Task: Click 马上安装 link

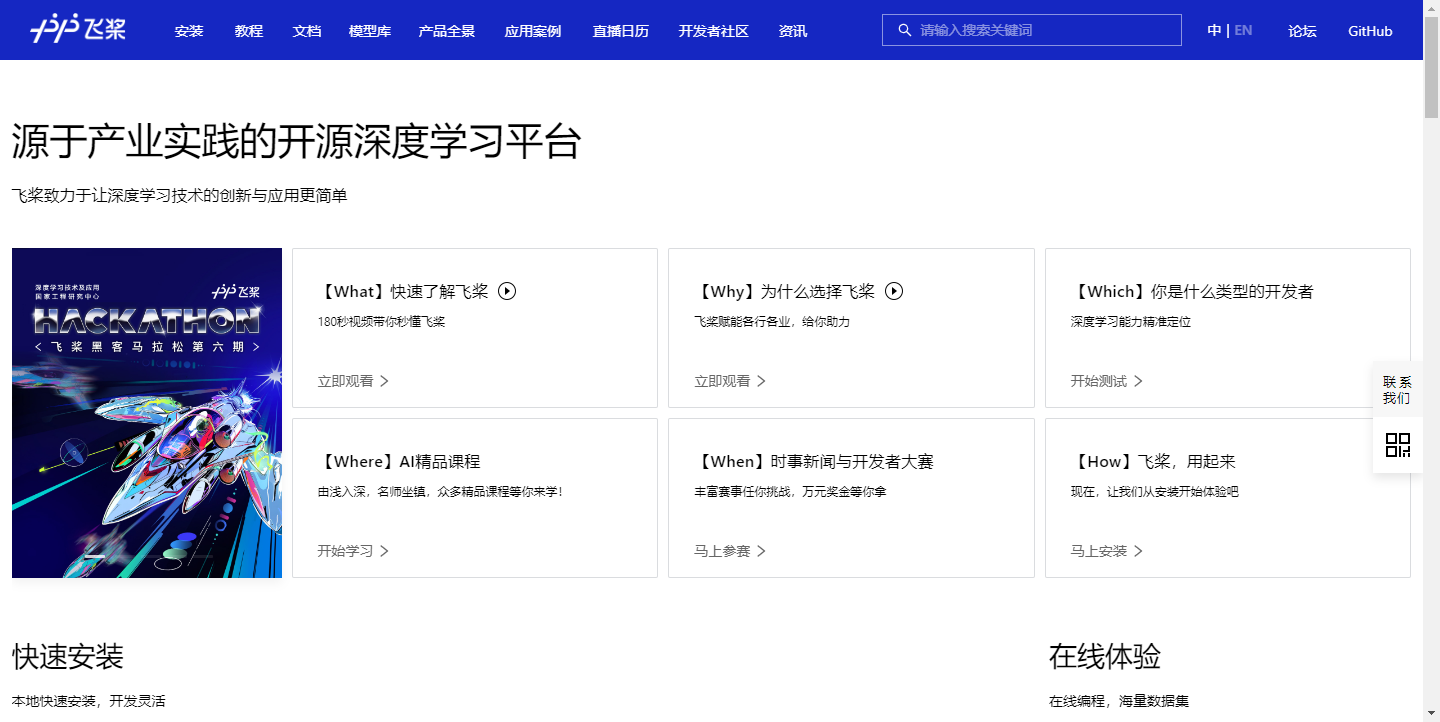Action: [x=1098, y=551]
